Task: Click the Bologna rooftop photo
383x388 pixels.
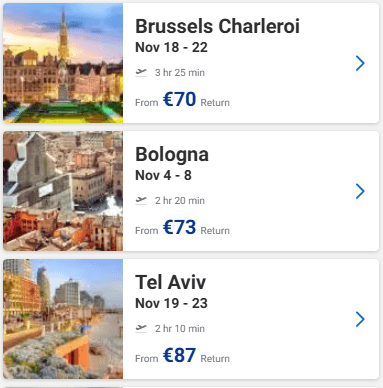Action: click(x=63, y=191)
